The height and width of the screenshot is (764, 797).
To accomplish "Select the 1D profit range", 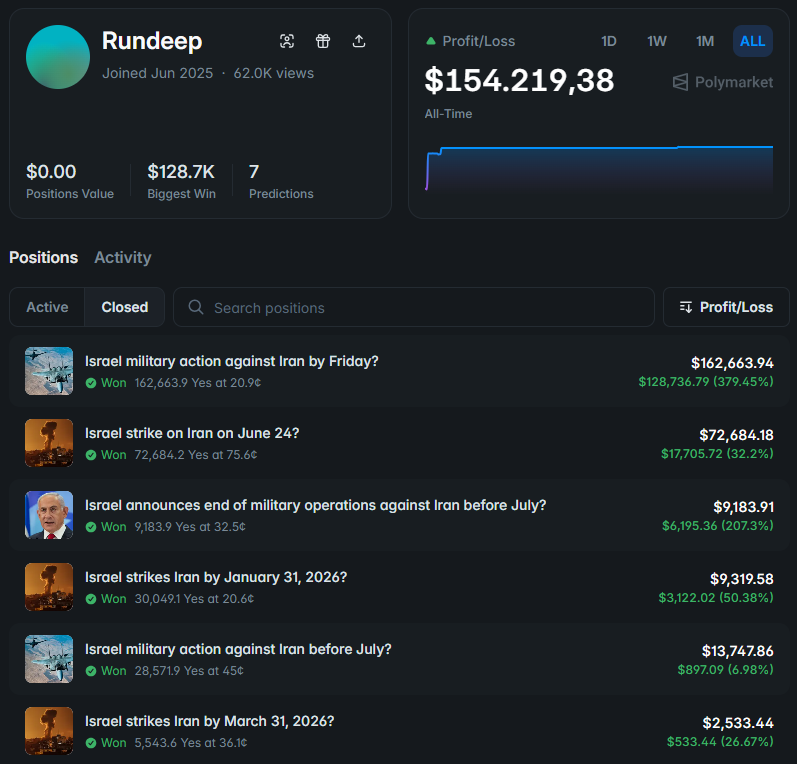I will [x=608, y=41].
